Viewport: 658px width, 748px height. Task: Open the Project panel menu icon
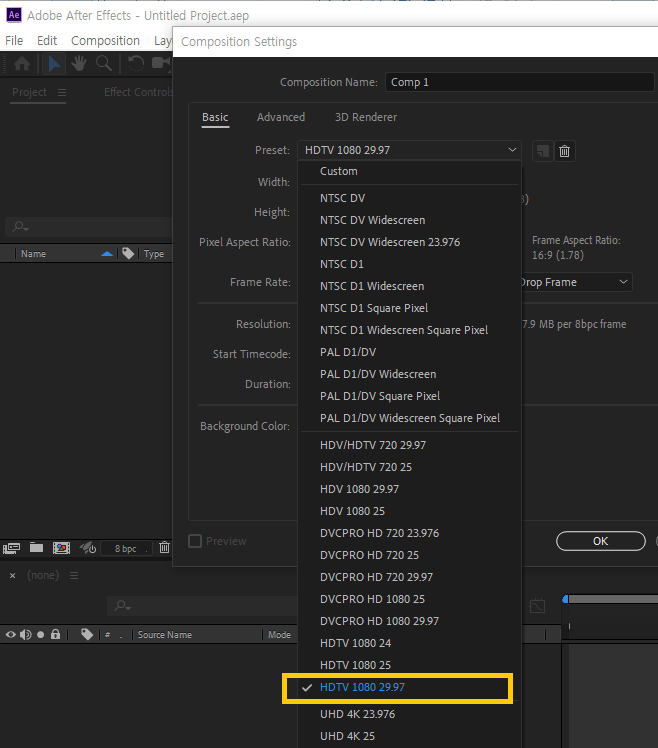pyautogui.click(x=62, y=93)
